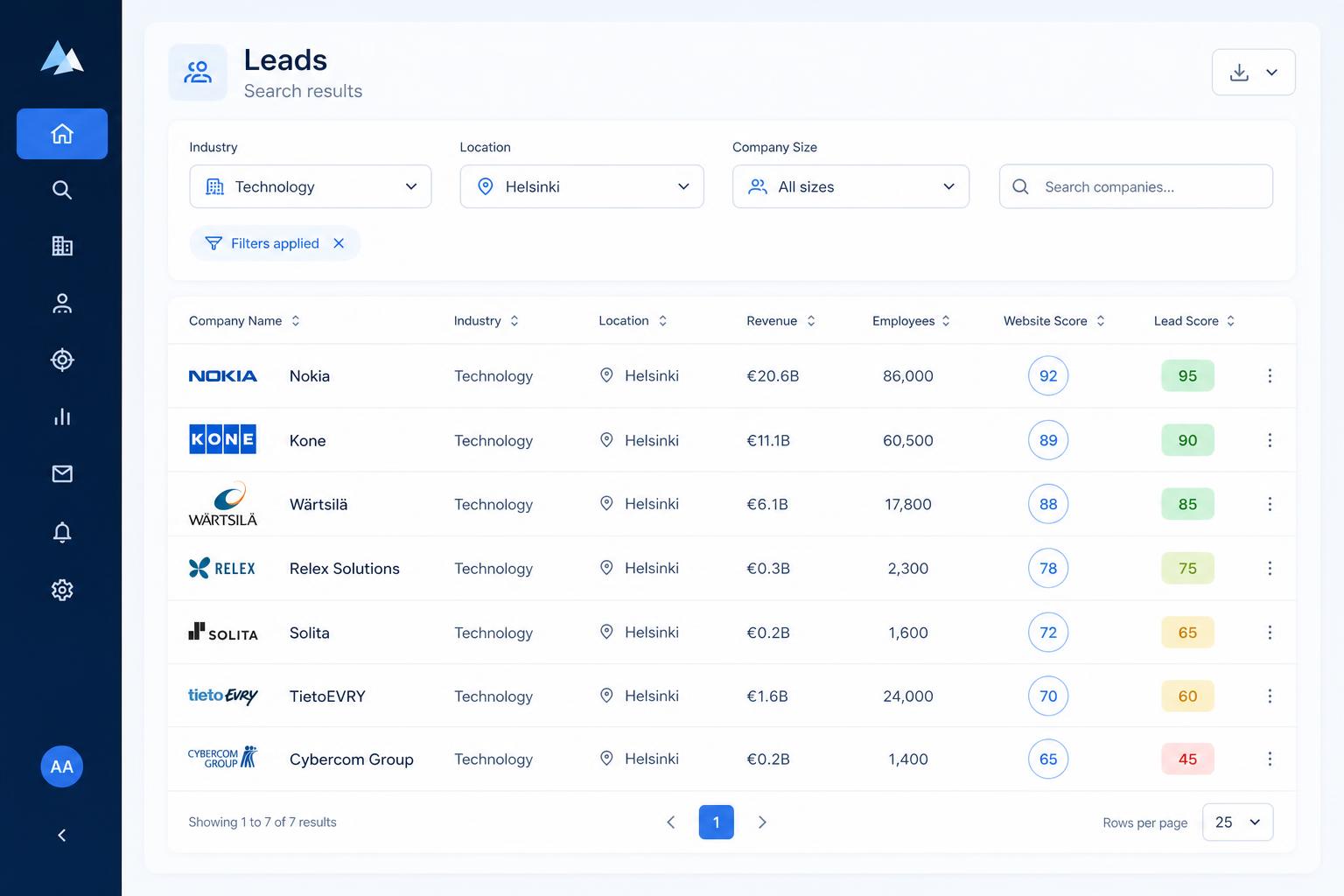Sort by Lead Score column header
1344x896 pixels.
(1194, 321)
